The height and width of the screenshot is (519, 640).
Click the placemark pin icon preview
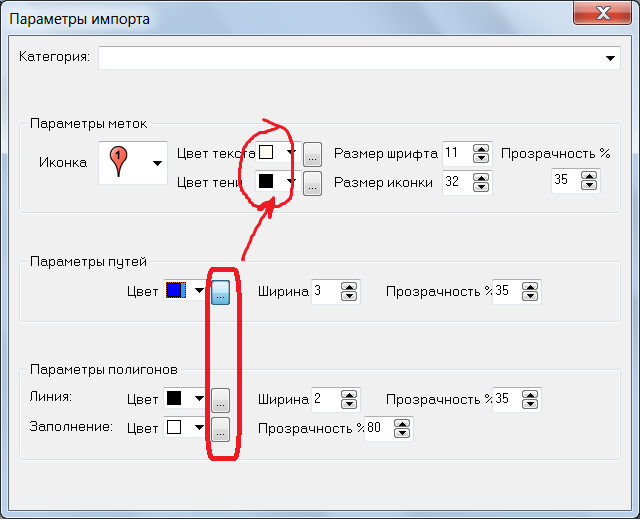tap(119, 162)
